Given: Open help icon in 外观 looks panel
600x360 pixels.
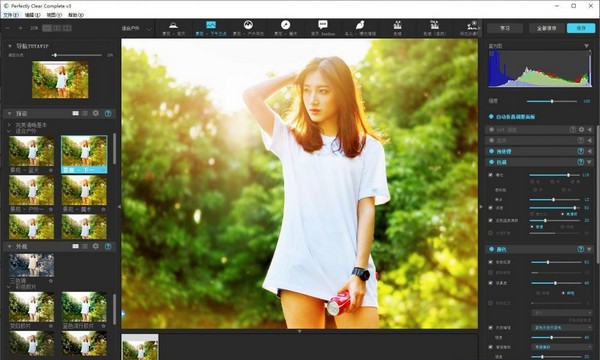Looking at the screenshot, I should (108, 246).
